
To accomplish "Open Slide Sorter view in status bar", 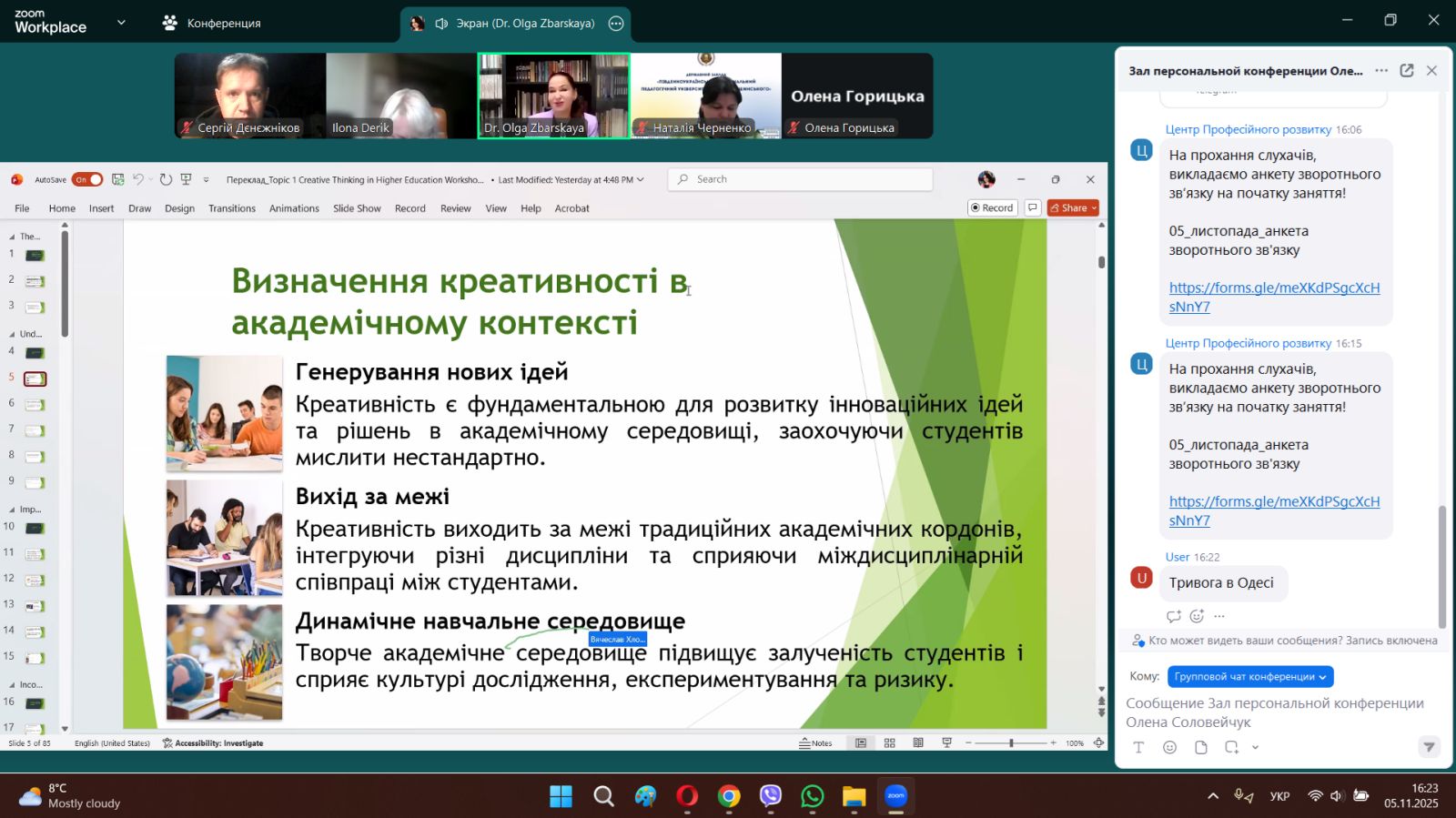I will coord(890,743).
